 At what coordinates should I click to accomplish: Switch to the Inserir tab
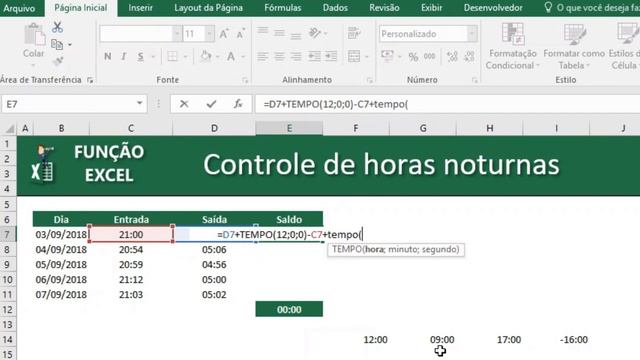point(140,8)
